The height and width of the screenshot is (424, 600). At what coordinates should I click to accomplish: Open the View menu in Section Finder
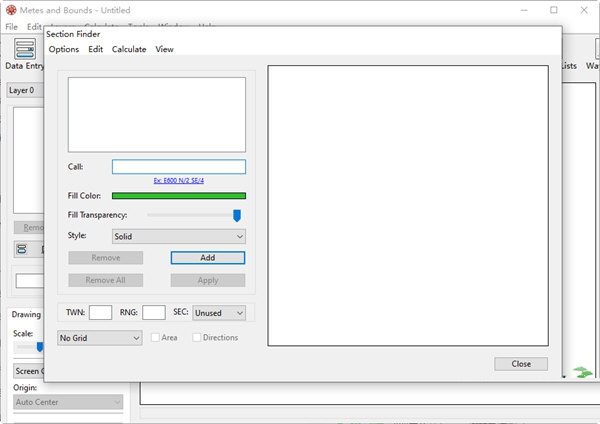(164, 49)
